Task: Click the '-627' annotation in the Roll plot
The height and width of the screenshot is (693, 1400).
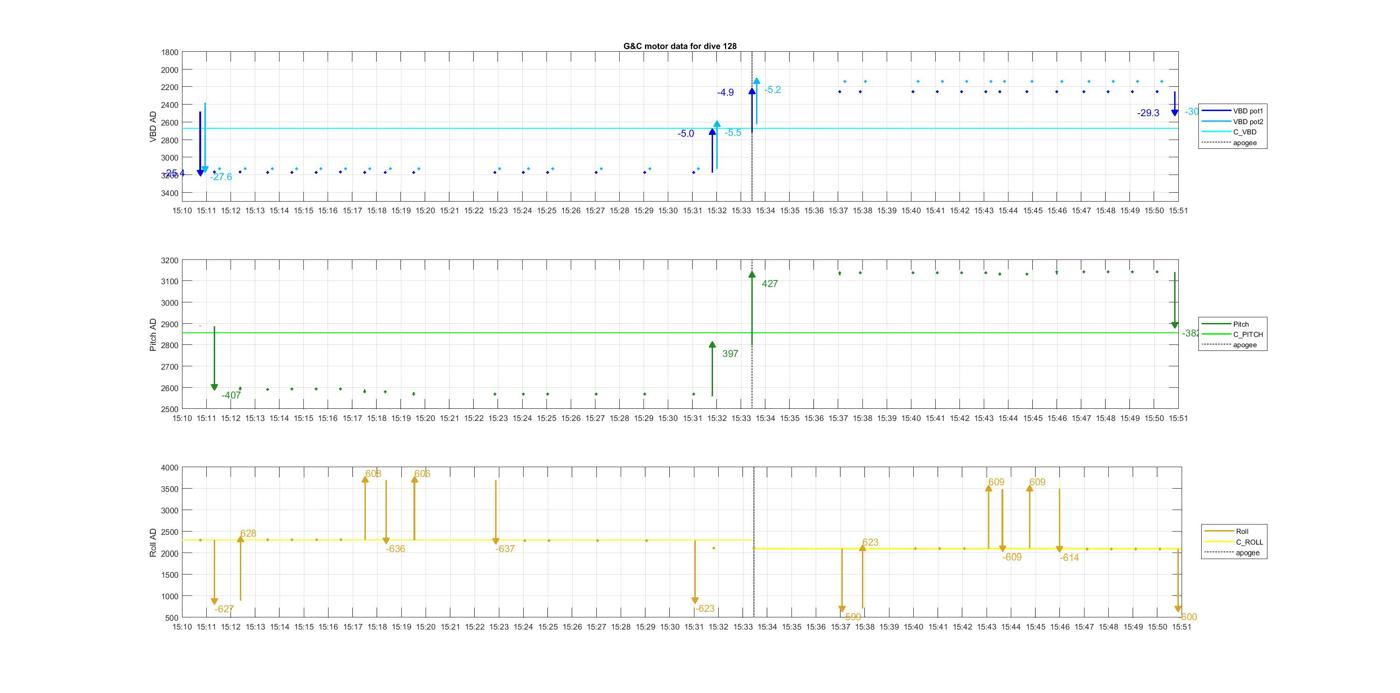Action: click(x=224, y=609)
